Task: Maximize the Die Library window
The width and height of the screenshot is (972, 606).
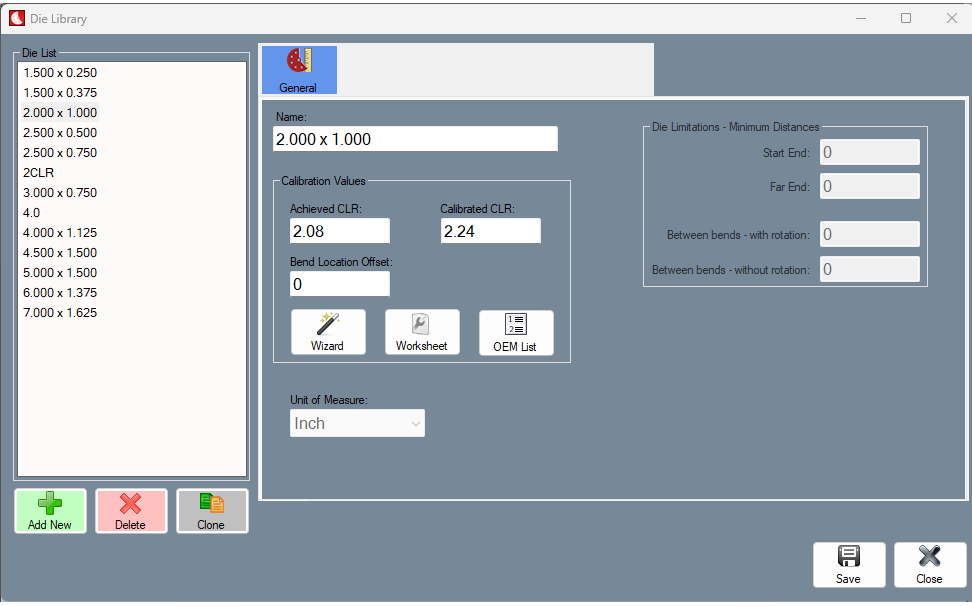Action: [x=906, y=19]
